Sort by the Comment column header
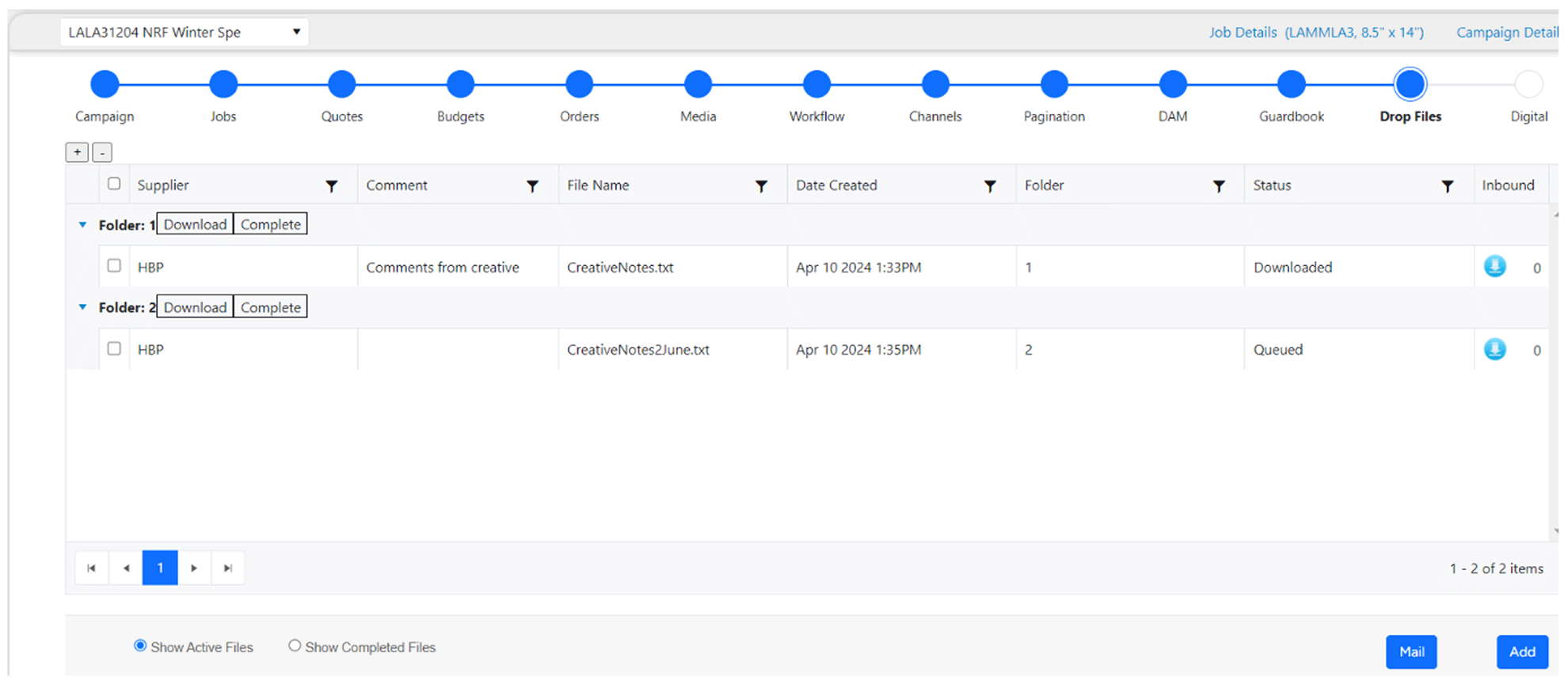1568x684 pixels. click(x=397, y=185)
